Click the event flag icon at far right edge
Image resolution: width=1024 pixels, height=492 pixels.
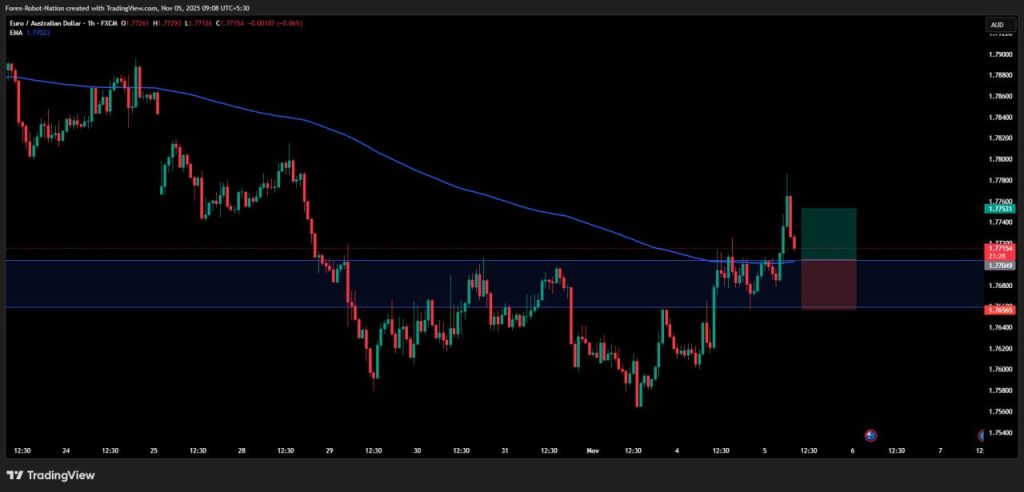(983, 435)
